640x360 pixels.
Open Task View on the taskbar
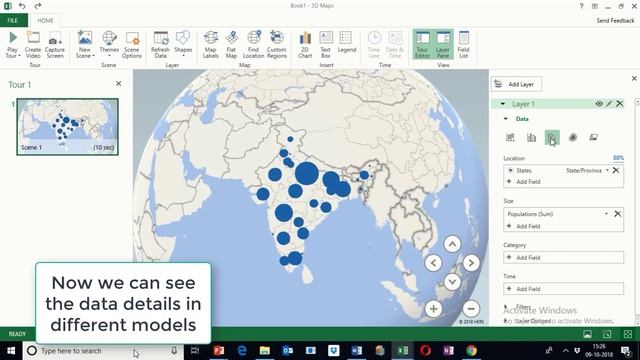click(x=195, y=351)
